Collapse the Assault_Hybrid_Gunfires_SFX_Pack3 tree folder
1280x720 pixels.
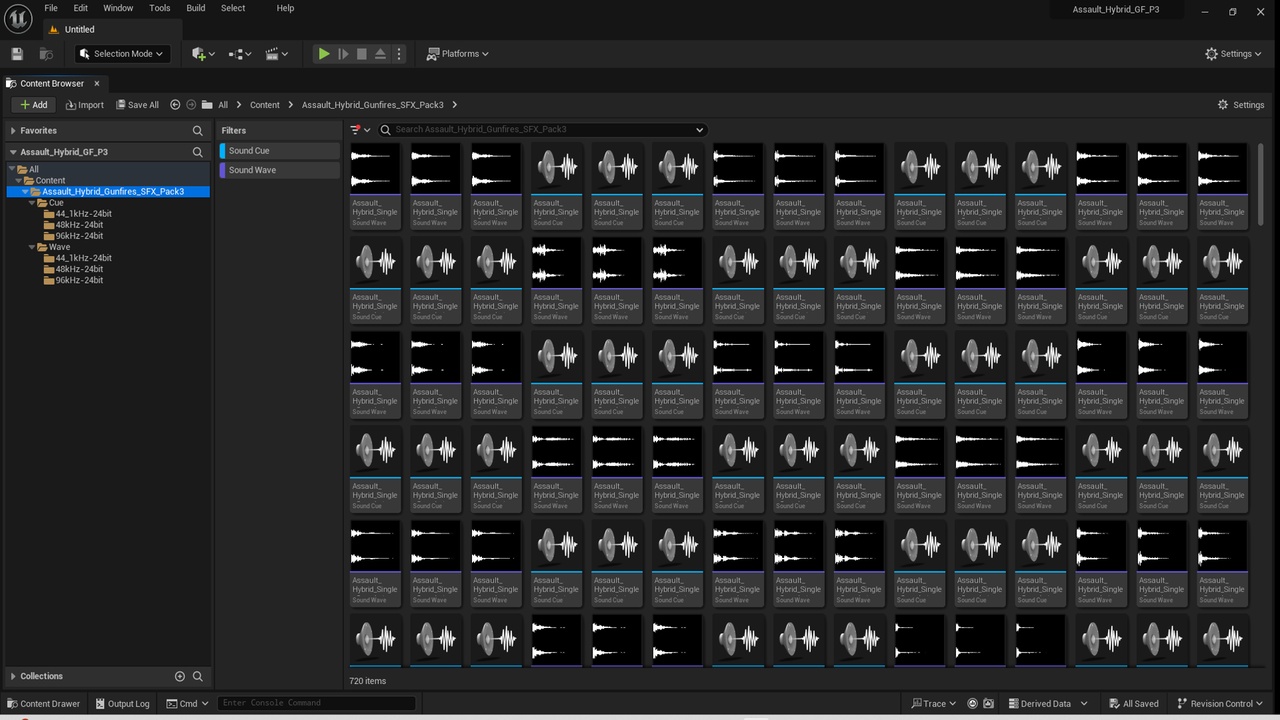(25, 192)
